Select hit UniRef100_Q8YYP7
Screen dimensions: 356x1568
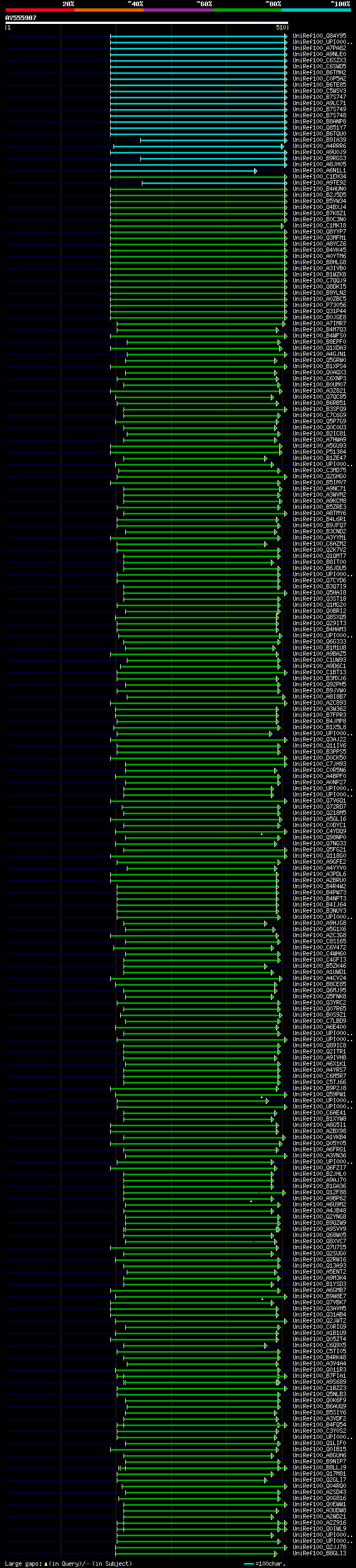(x=319, y=232)
